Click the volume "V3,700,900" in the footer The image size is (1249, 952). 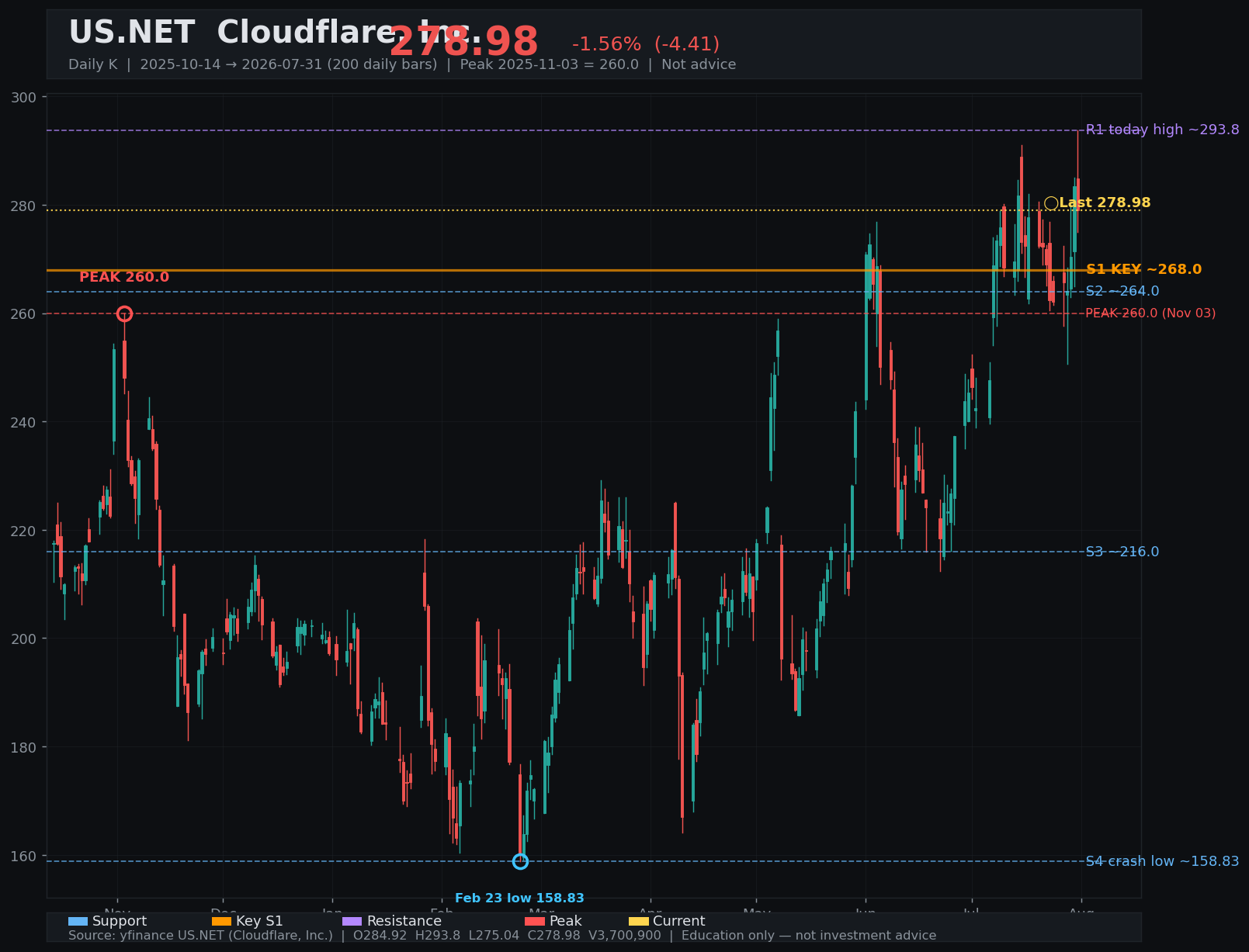point(625,936)
